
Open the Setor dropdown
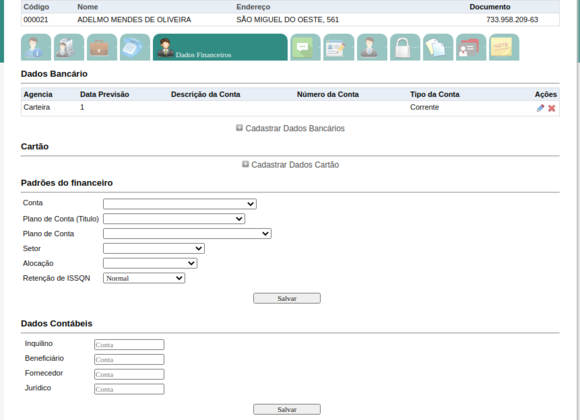tap(154, 248)
